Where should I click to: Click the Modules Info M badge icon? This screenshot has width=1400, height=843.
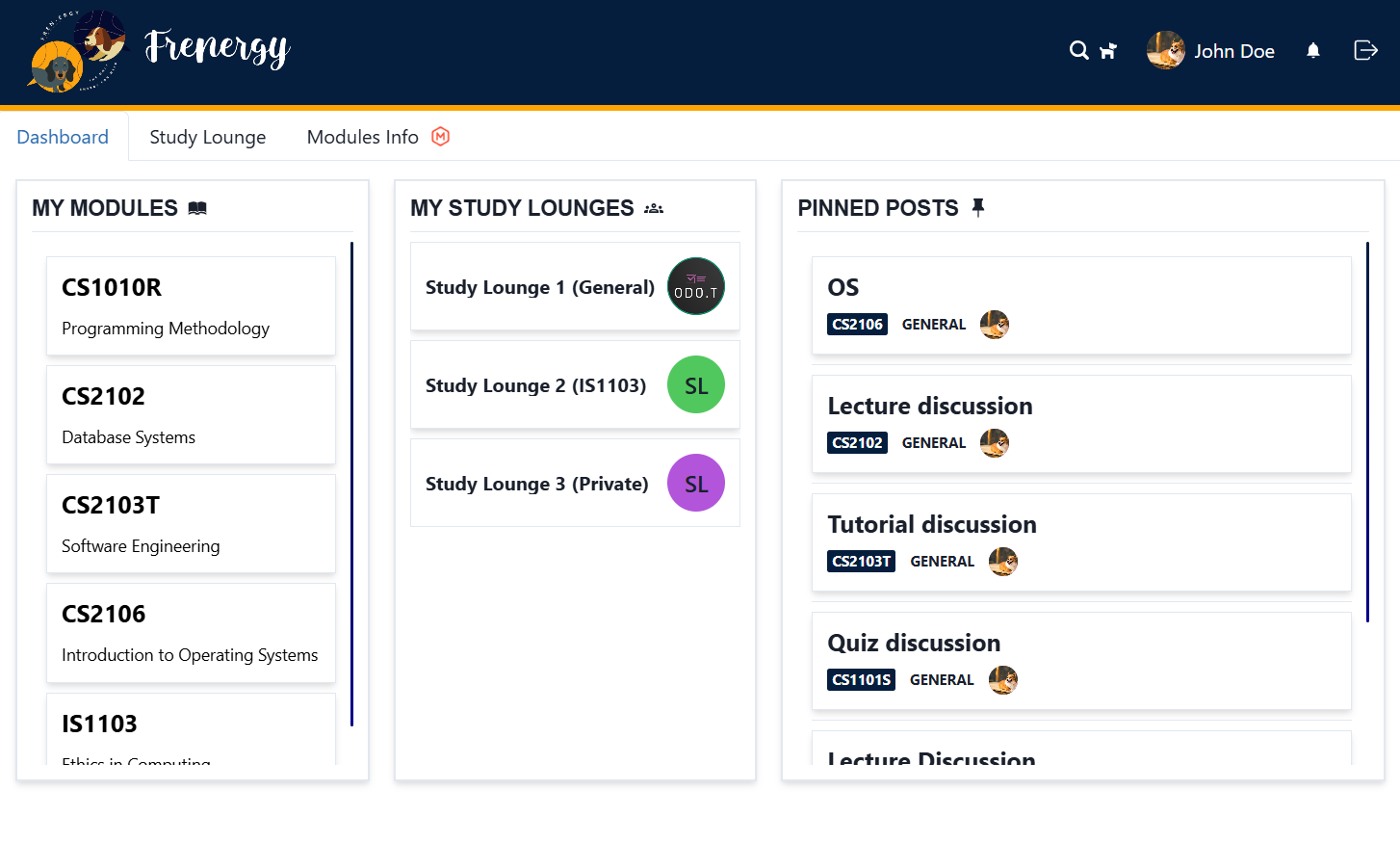pyautogui.click(x=440, y=137)
